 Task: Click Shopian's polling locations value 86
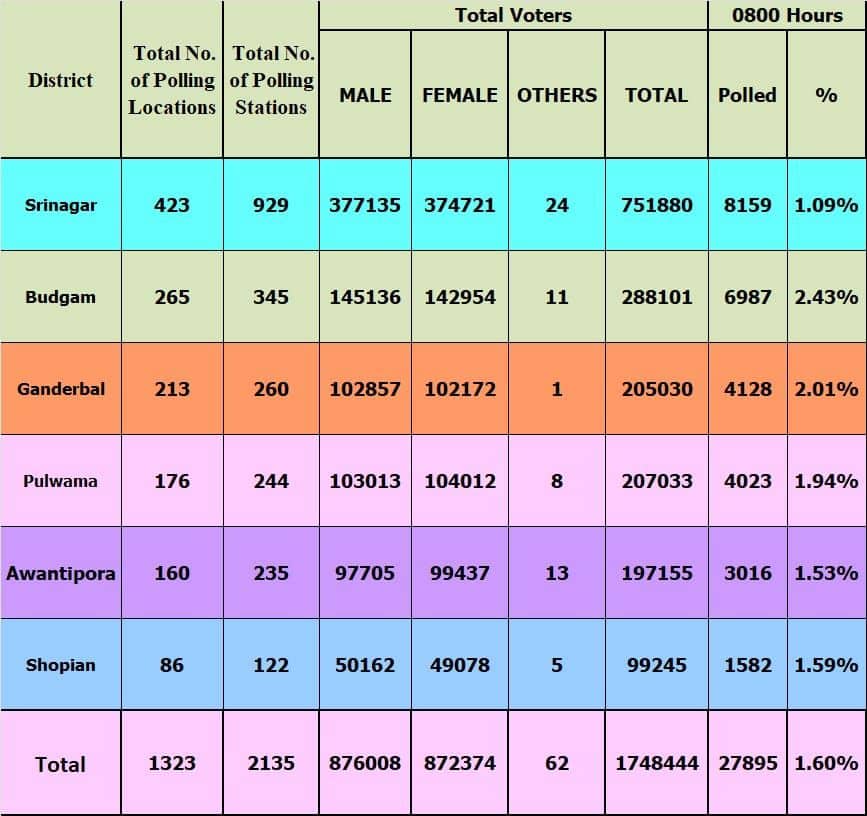click(172, 665)
